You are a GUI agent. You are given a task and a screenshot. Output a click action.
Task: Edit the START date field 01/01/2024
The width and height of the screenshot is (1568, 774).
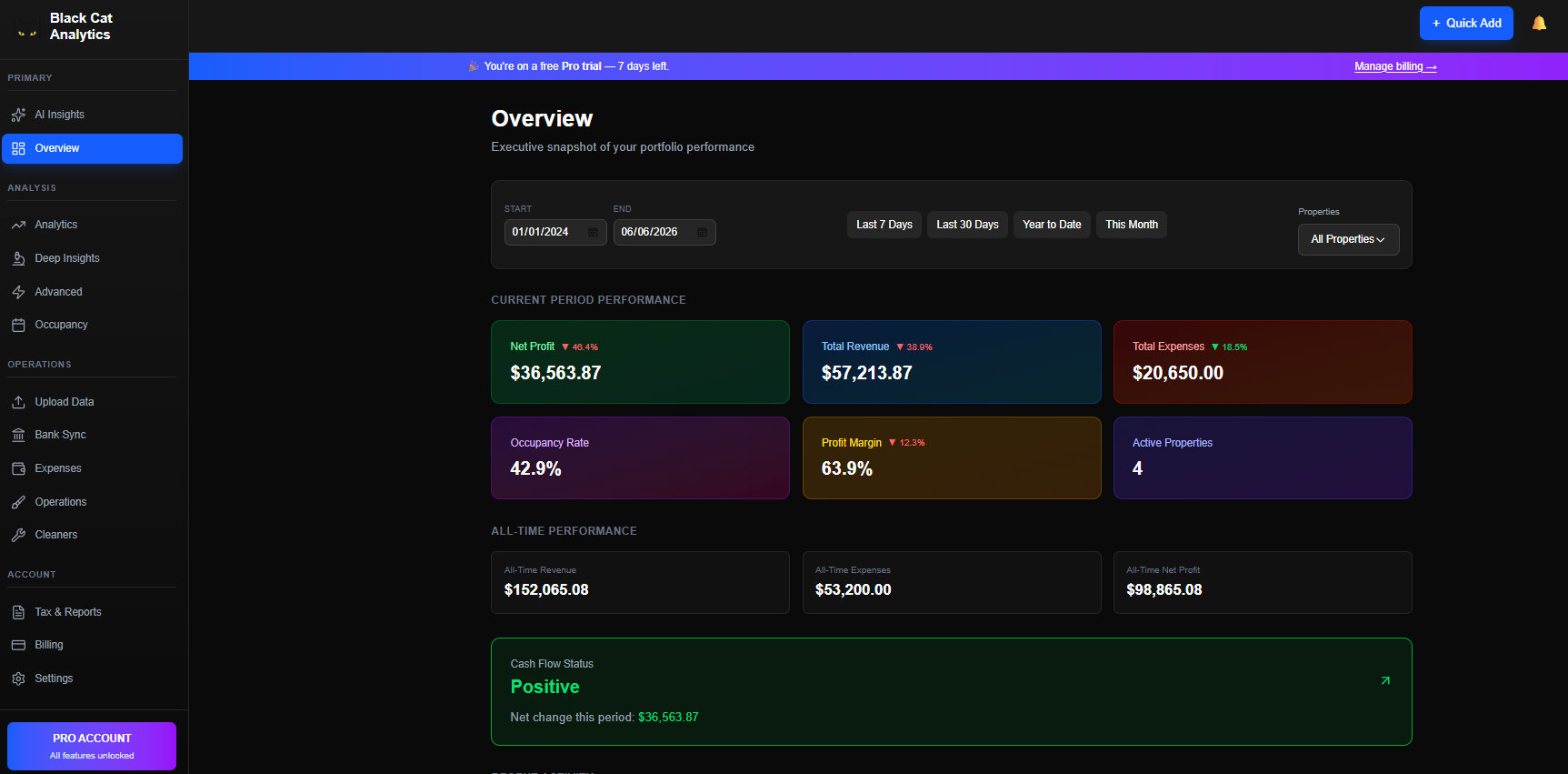555,232
